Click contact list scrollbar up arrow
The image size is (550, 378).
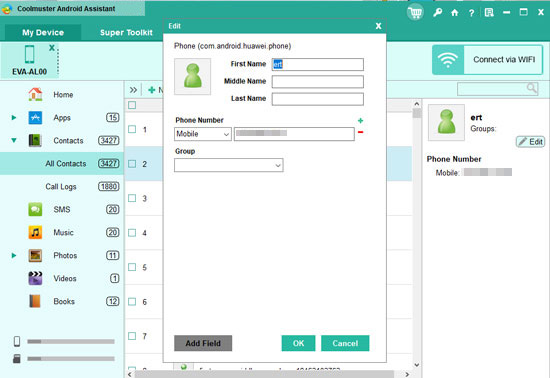(417, 104)
